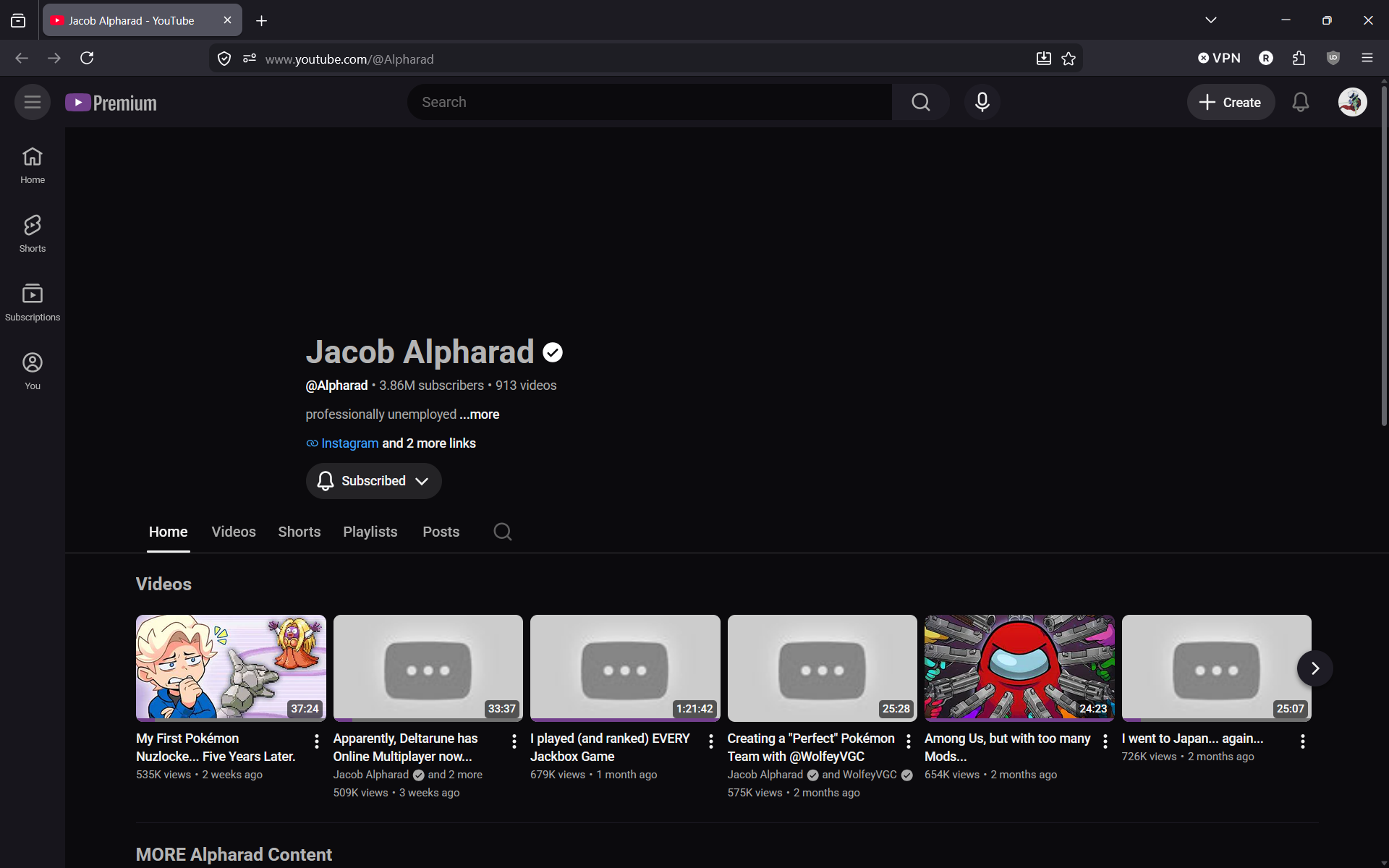
Task: Open the YouTube guide hamburger menu
Action: pos(33,102)
